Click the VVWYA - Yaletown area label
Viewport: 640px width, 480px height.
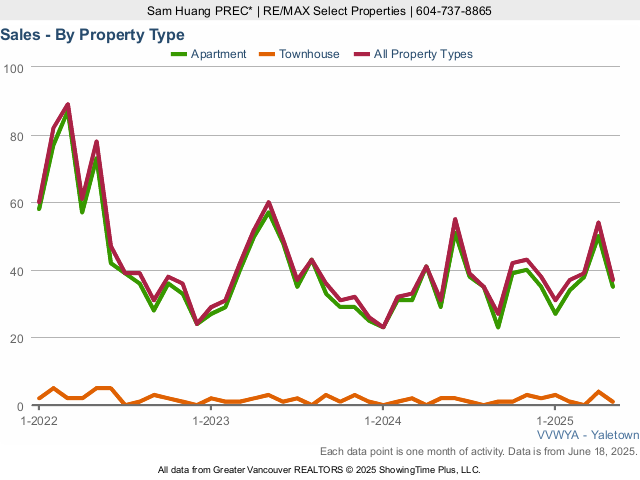pos(588,435)
